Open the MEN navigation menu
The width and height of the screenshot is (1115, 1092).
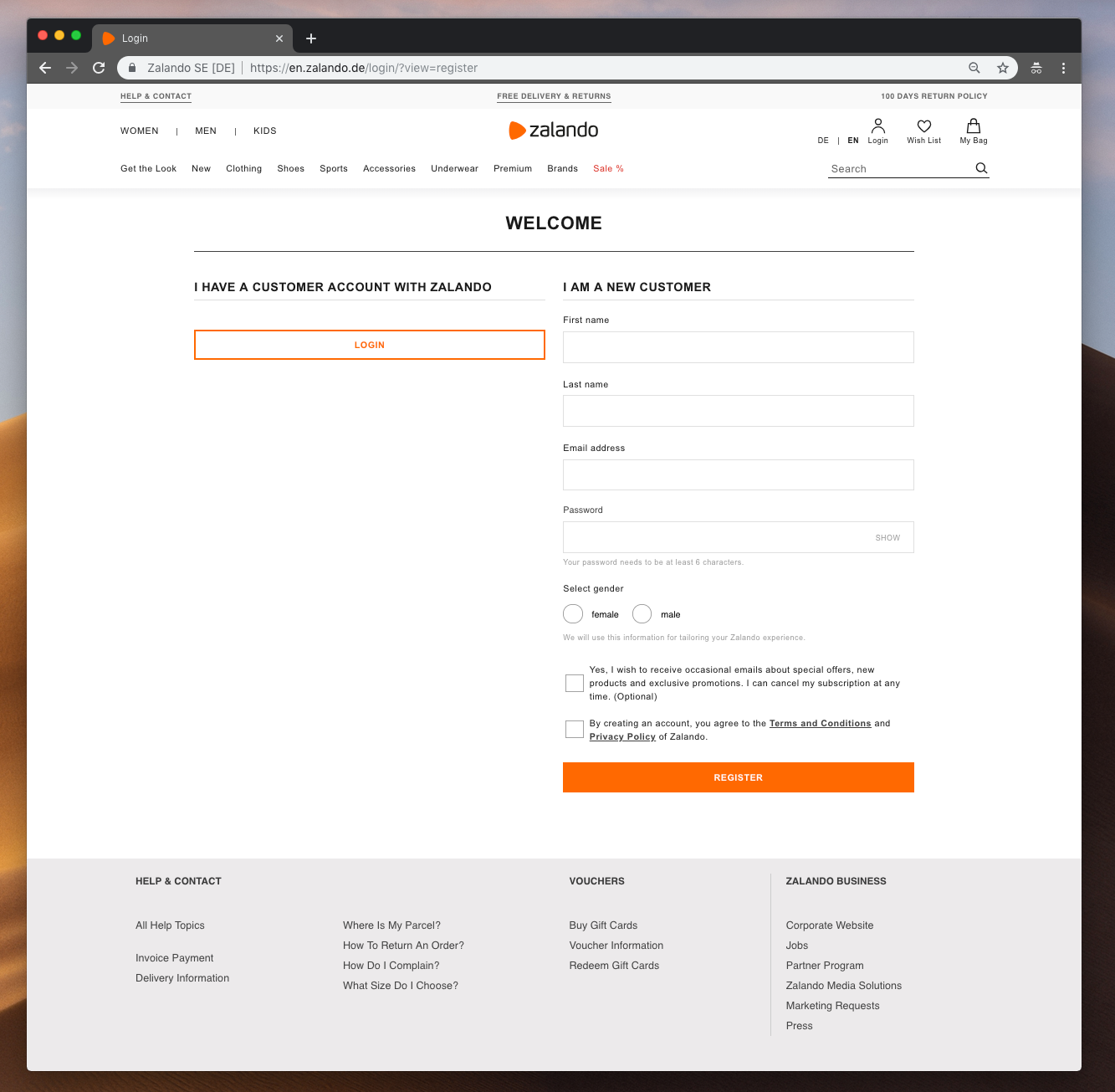tap(206, 131)
